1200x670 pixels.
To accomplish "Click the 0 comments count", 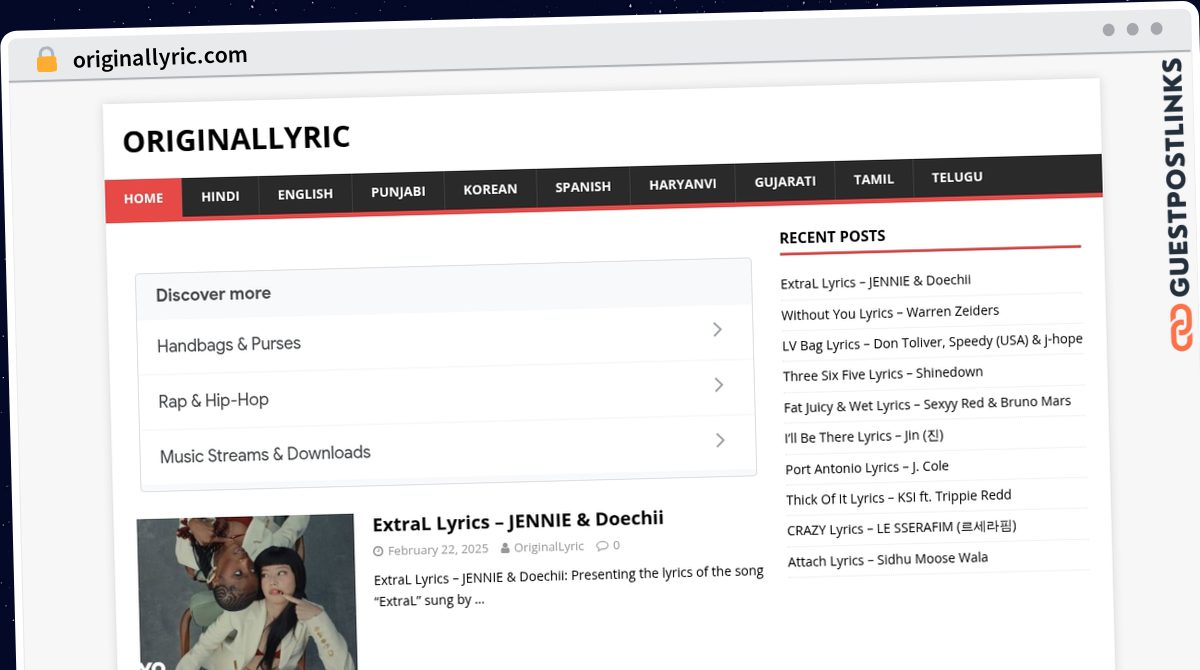I will [616, 545].
